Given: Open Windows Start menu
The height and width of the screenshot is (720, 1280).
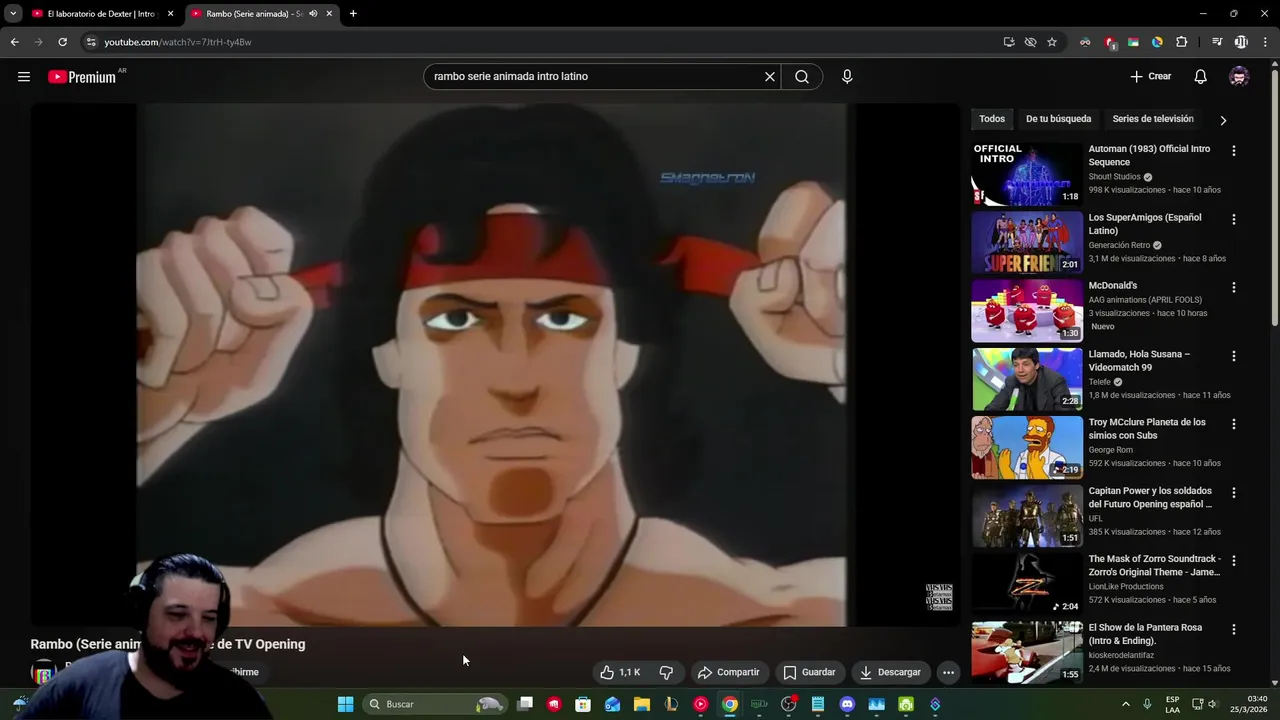Looking at the screenshot, I should [345, 704].
